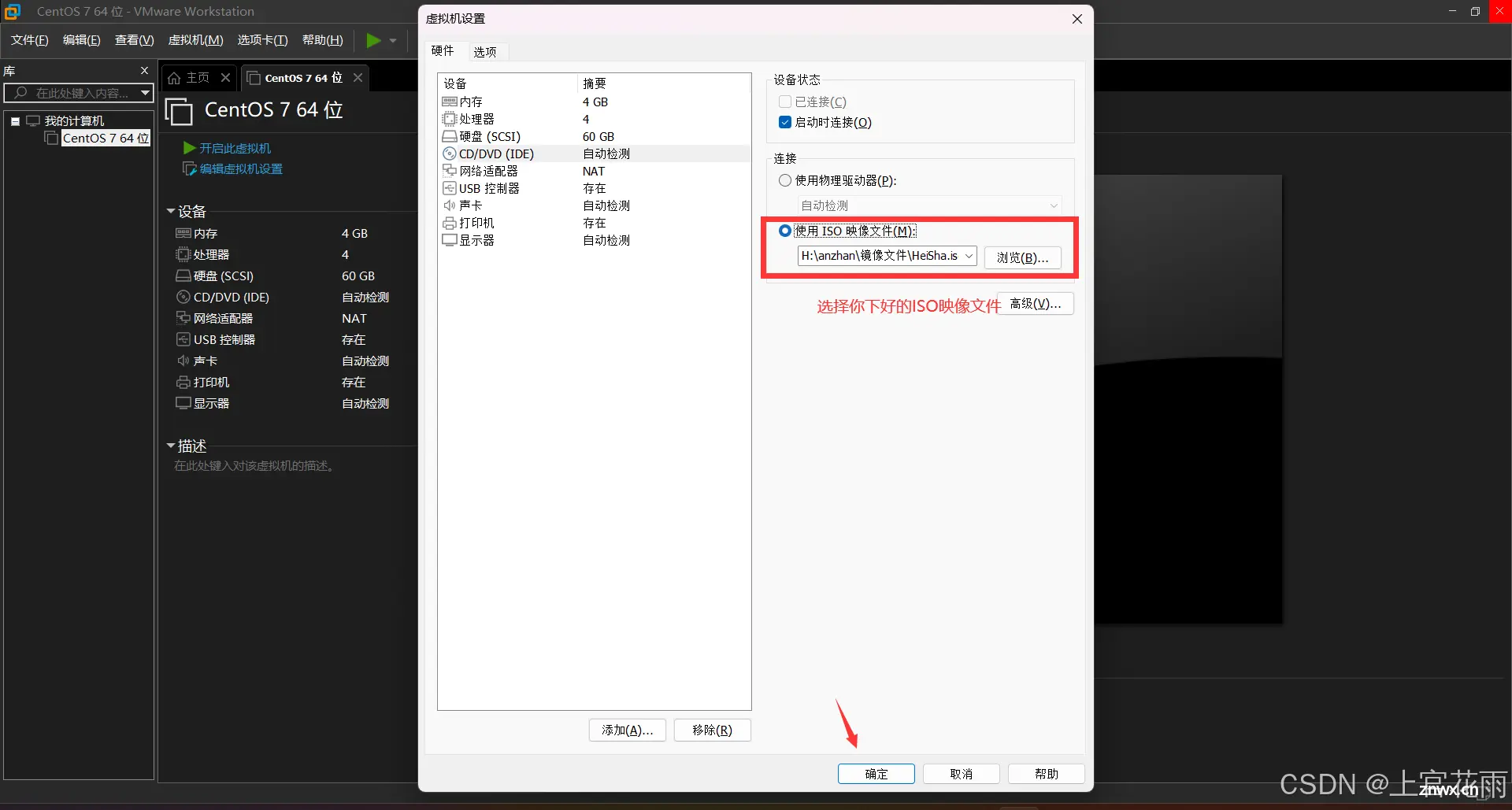
Task: Click the 编辑虚拟机设置 link
Action: pos(241,168)
